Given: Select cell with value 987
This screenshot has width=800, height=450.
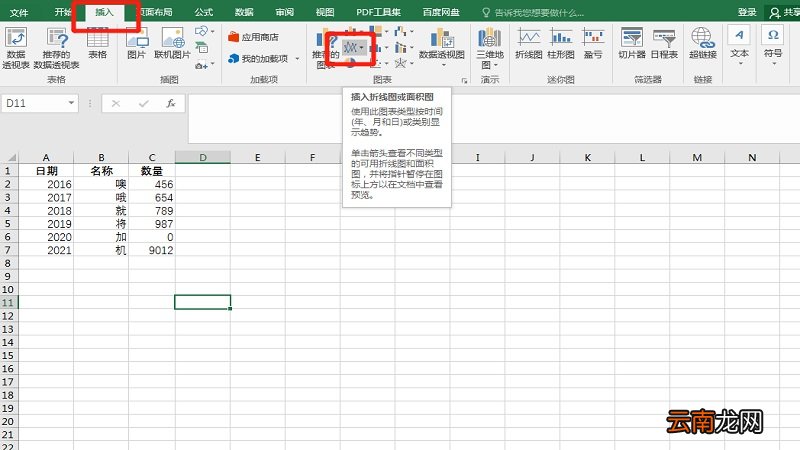Looking at the screenshot, I should pyautogui.click(x=152, y=224).
